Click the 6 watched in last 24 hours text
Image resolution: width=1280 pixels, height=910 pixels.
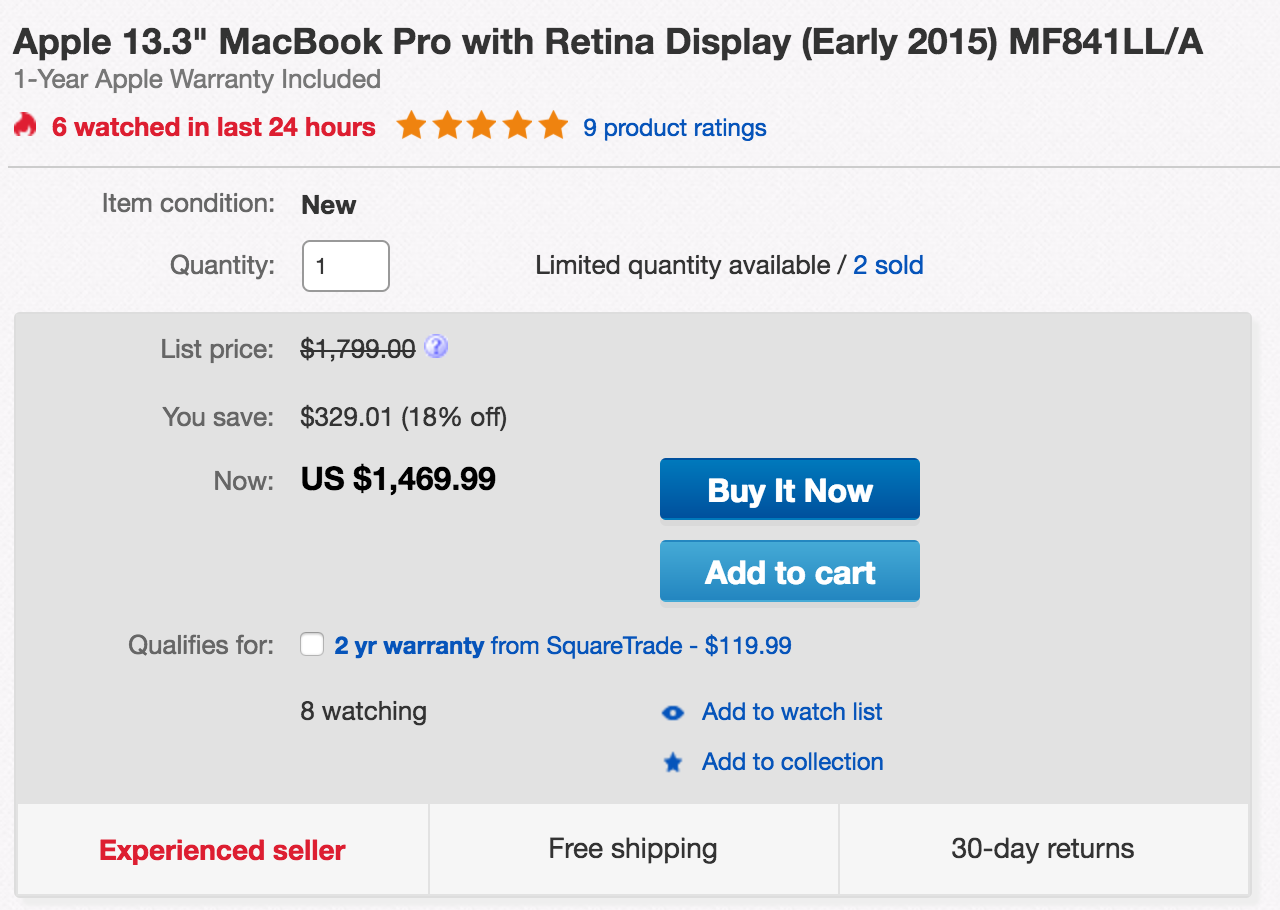[214, 127]
